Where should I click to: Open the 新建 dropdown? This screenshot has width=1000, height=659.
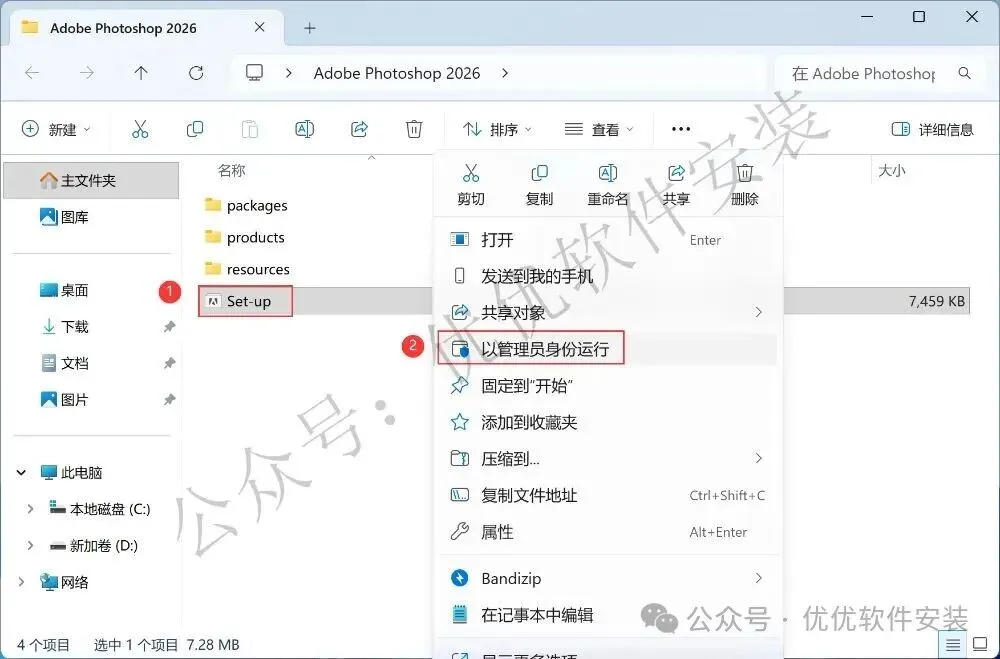(56, 130)
